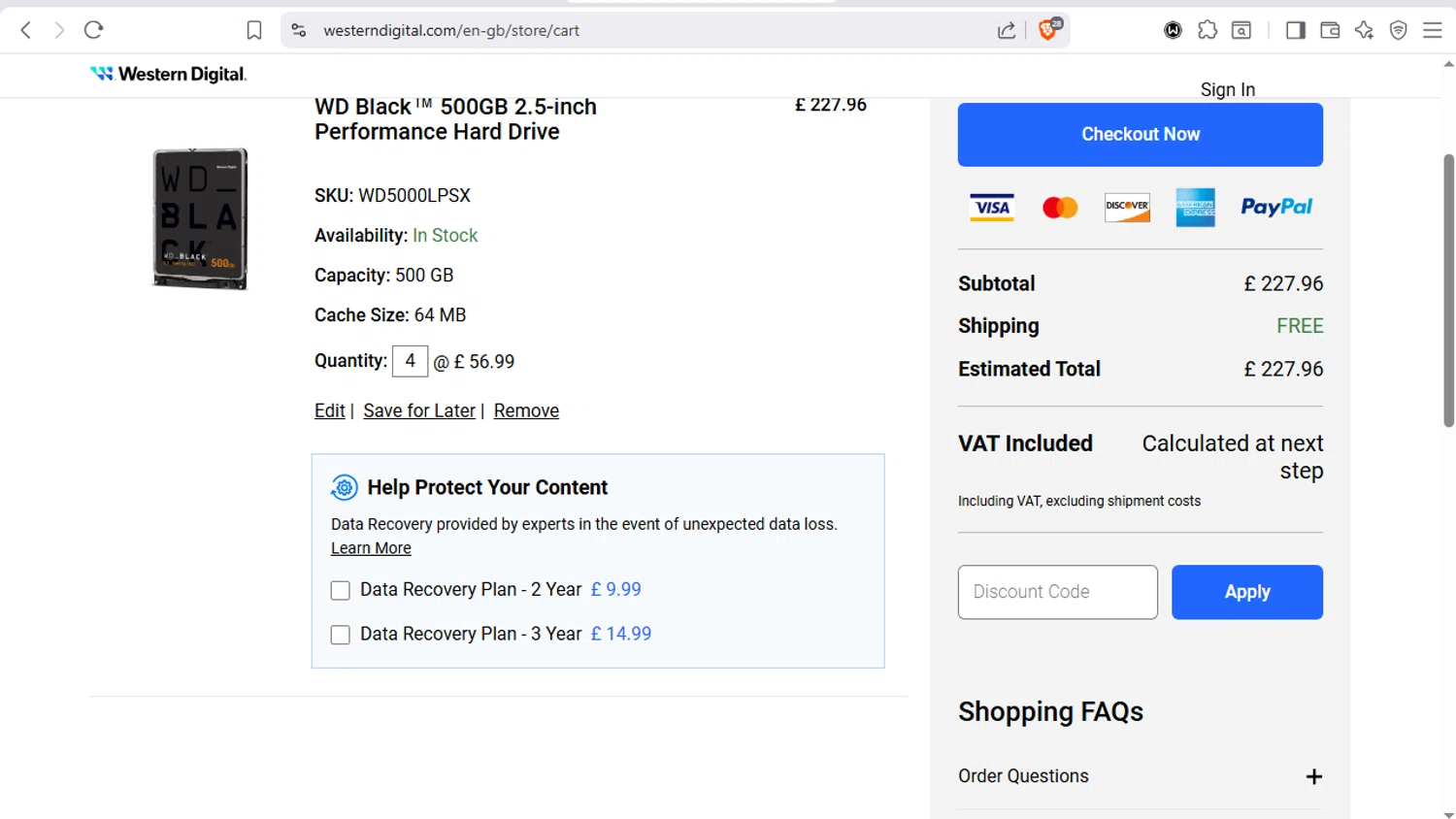1456x819 pixels.
Task: Open the browser main menu
Action: pos(1433,30)
